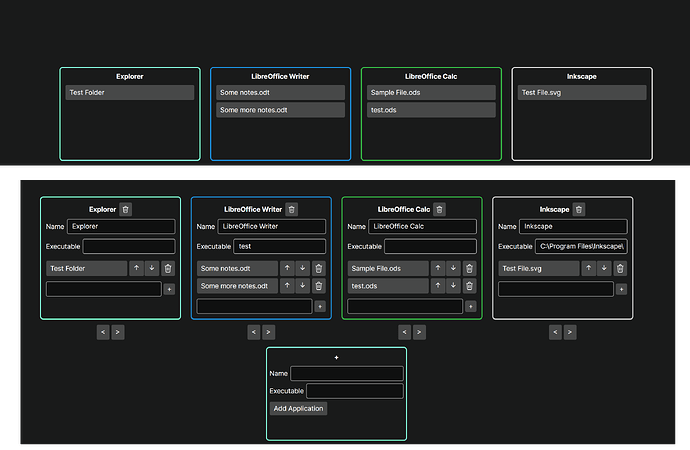The image size is (690, 450).
Task: Focus new entry input in Calc card
Action: [405, 306]
